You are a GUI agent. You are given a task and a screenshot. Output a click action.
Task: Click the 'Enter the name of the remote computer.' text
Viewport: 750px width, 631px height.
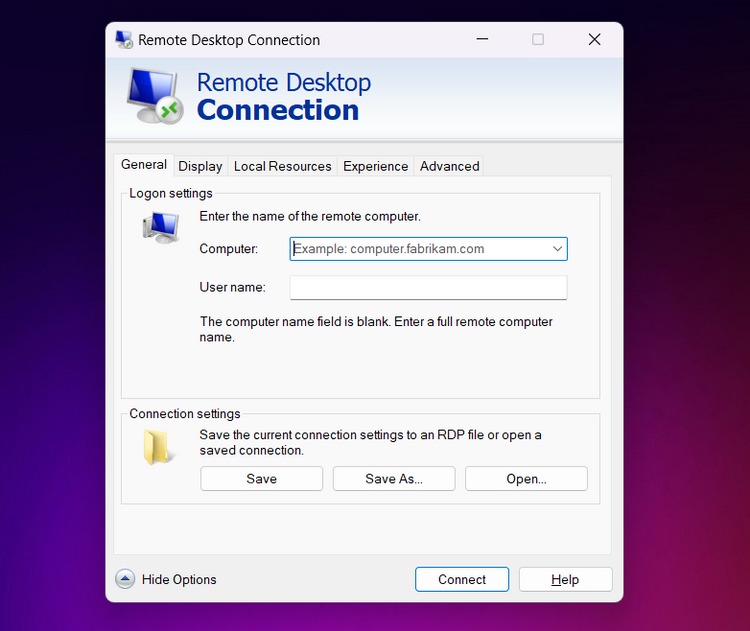coord(310,216)
